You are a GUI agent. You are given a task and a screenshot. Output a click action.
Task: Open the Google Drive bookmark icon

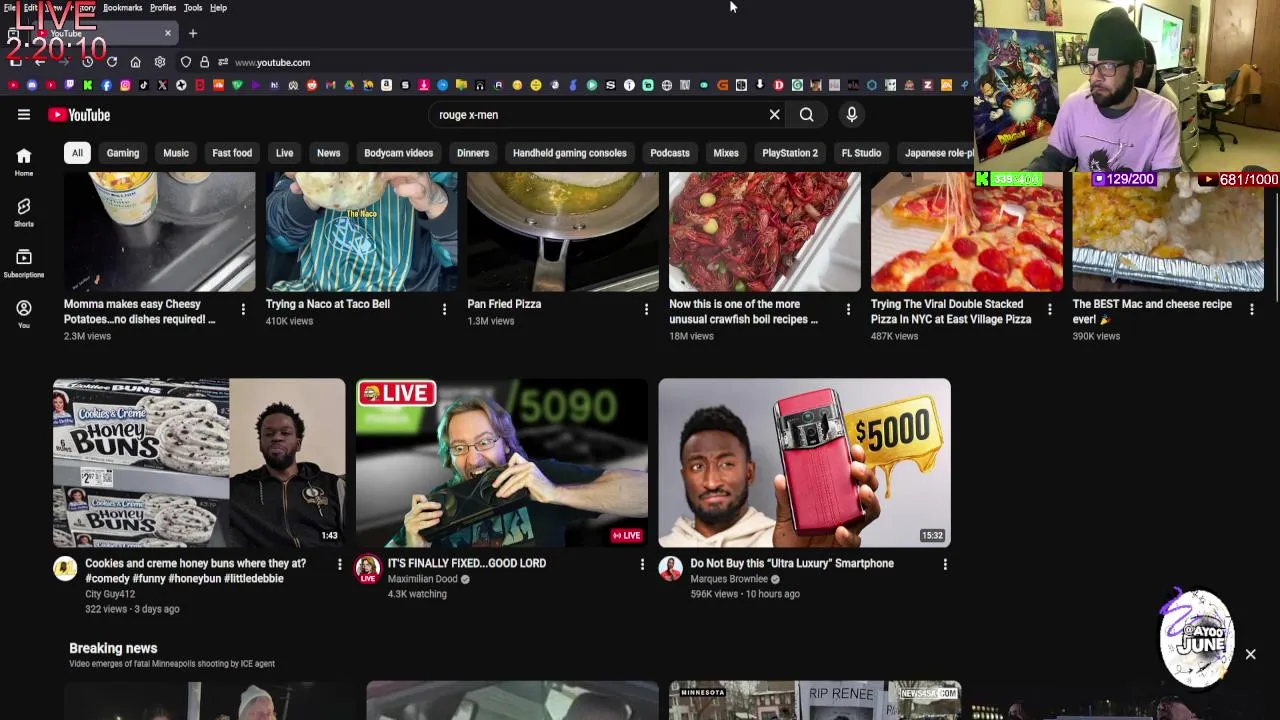pyautogui.click(x=349, y=85)
